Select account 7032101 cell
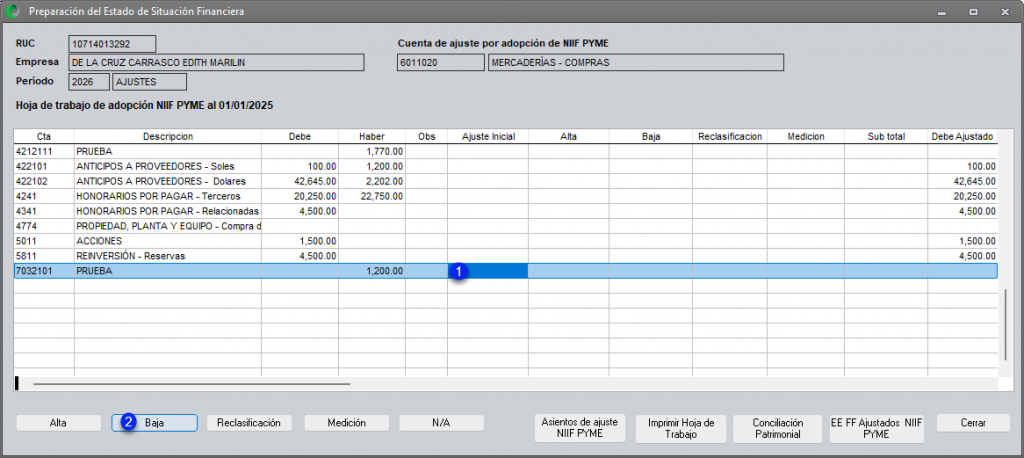 44,270
